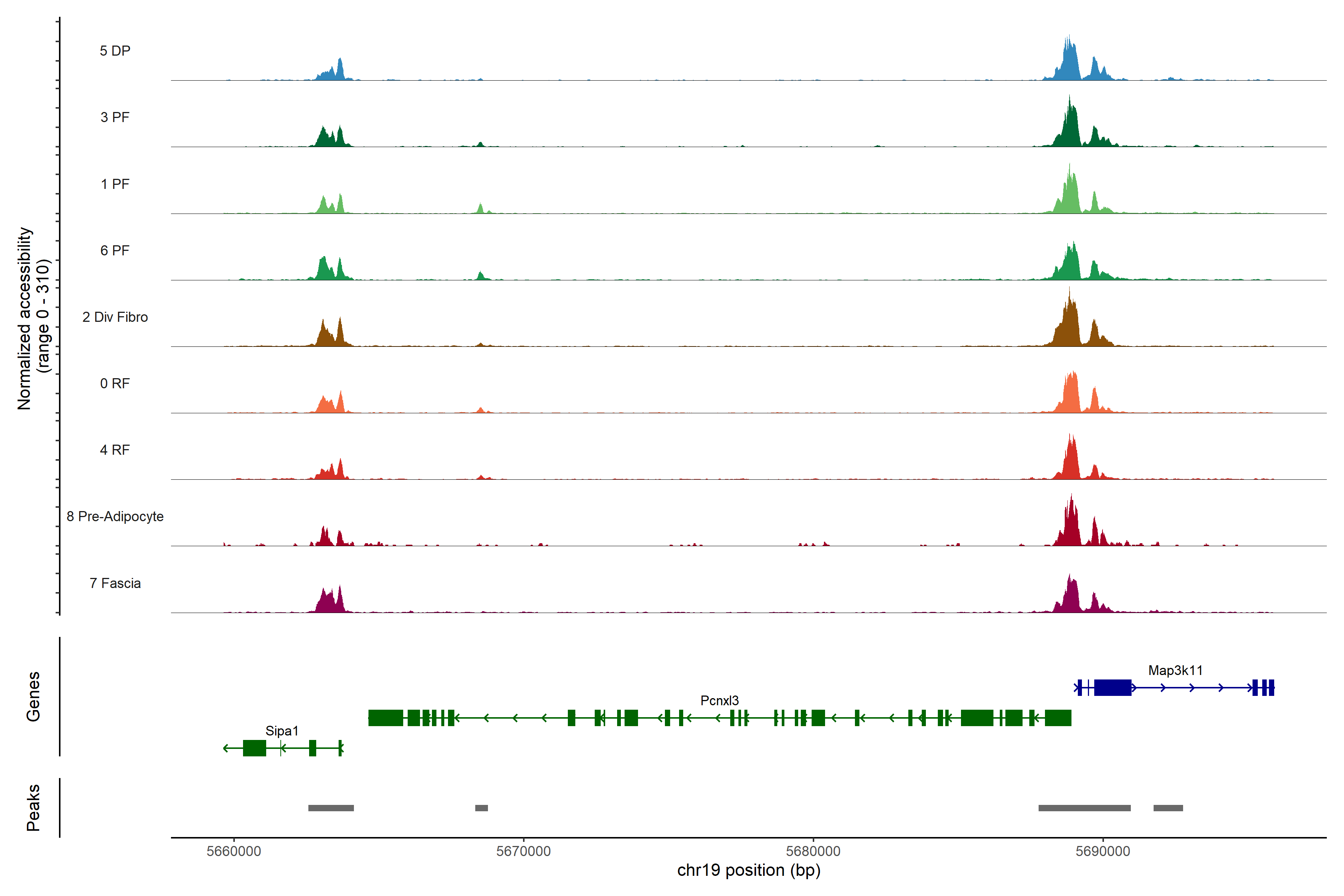Click the Genes panel label
Image resolution: width=1344 pixels, height=896 pixels.
33,696
